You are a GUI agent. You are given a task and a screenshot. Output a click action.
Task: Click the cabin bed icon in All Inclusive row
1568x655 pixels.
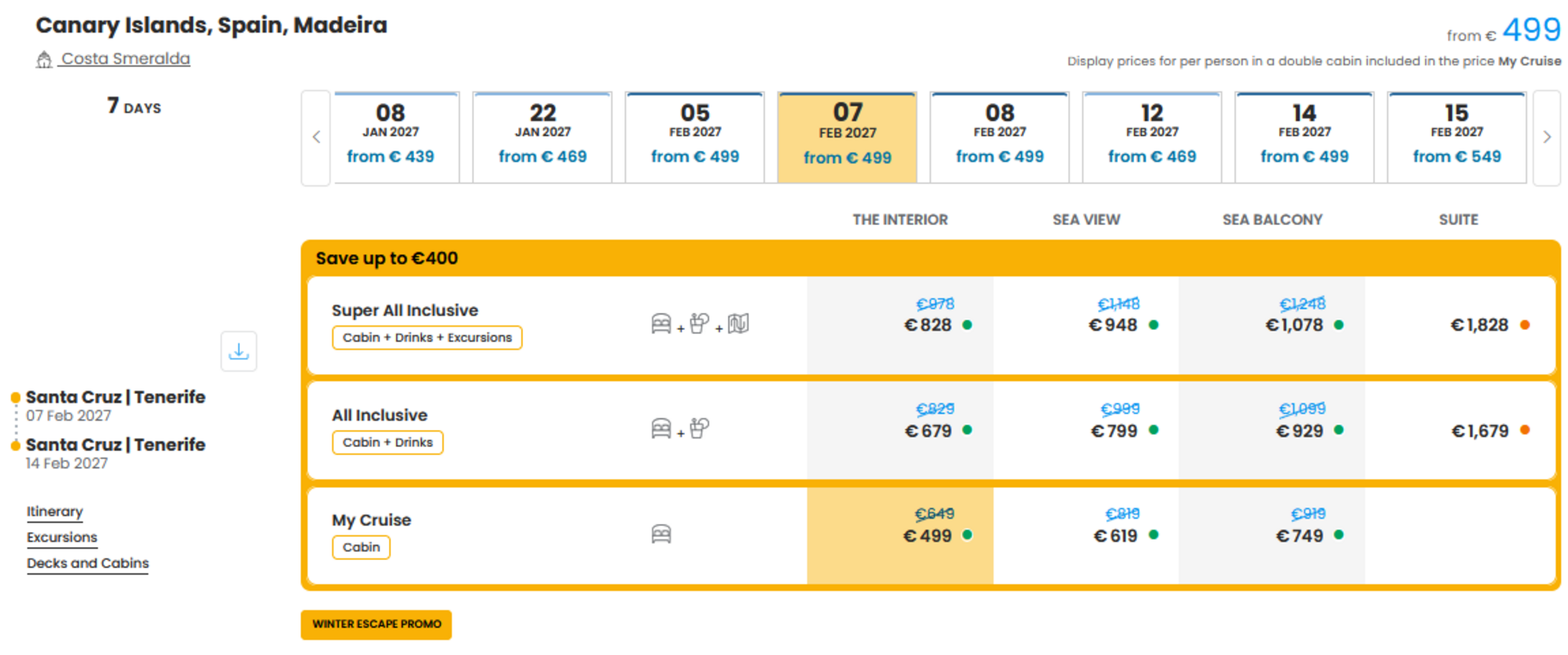point(661,429)
